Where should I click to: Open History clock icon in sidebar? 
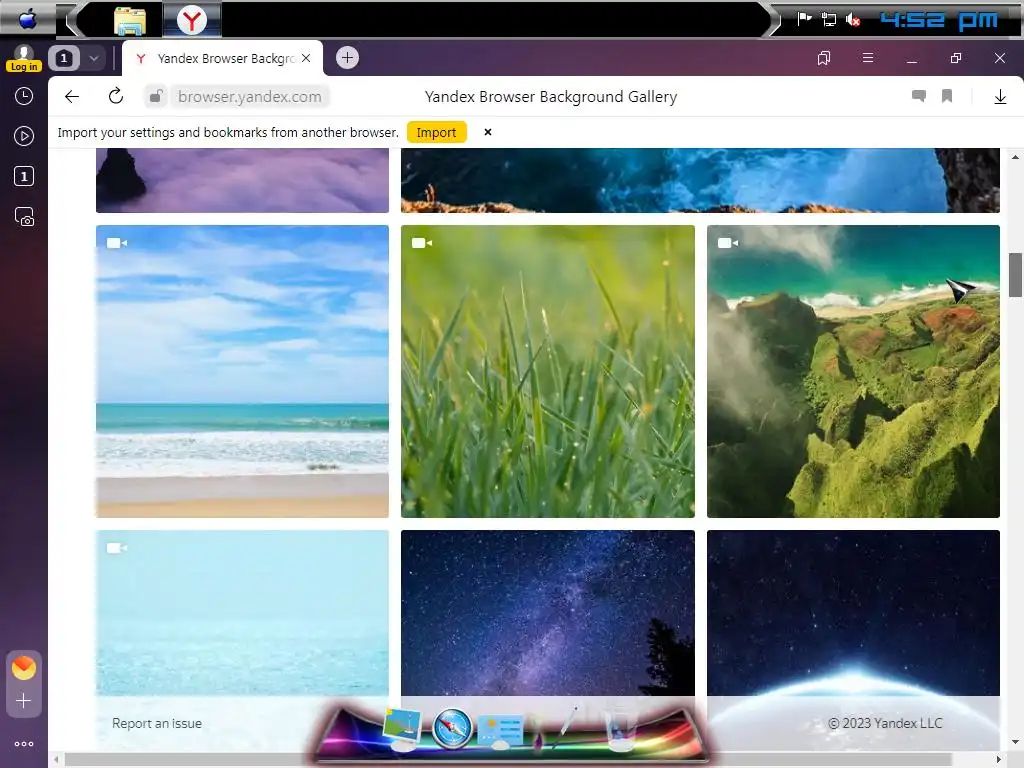point(24,97)
